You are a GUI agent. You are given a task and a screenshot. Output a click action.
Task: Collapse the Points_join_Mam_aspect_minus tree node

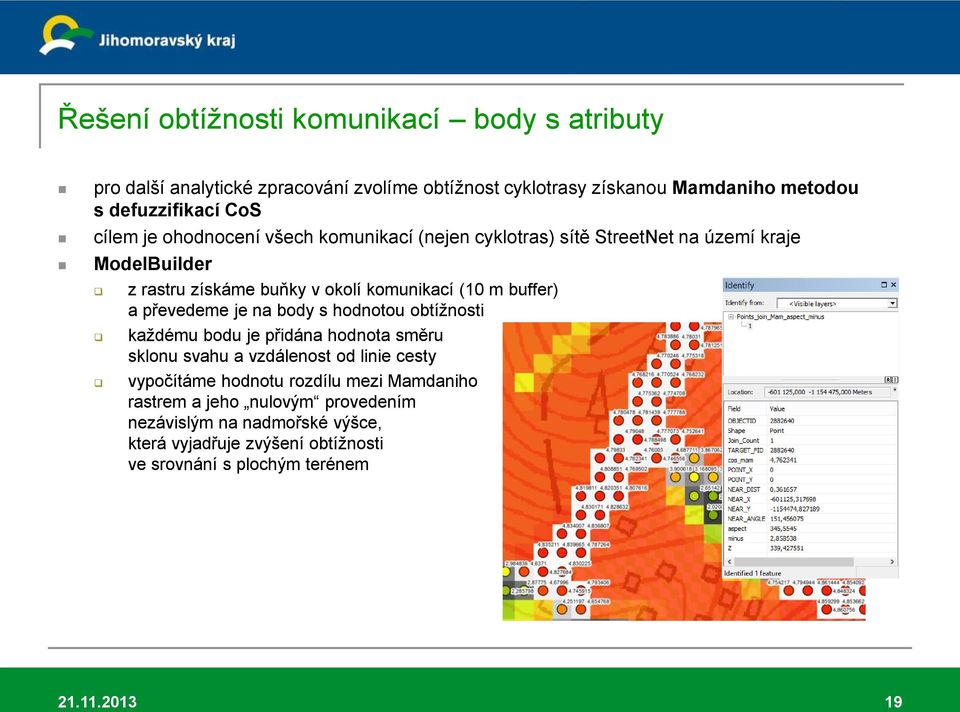click(x=730, y=317)
